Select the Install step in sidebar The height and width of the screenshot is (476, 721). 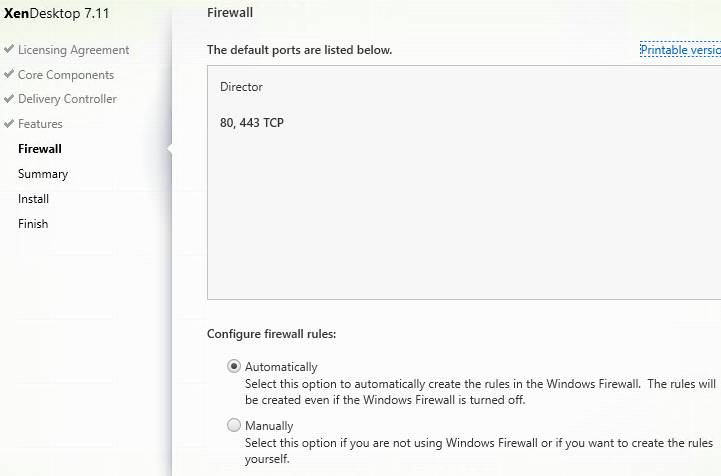[x=33, y=199]
